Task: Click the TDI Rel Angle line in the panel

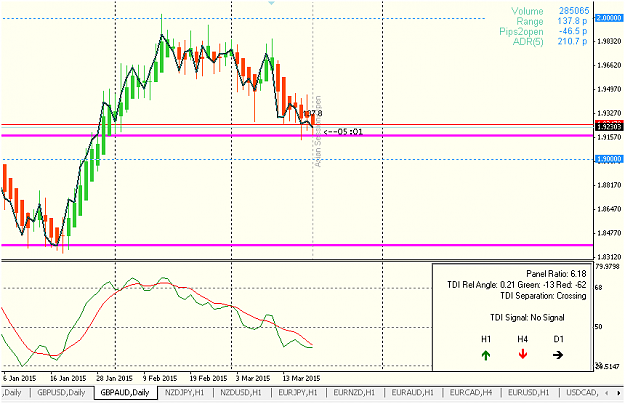Action: [x=517, y=285]
